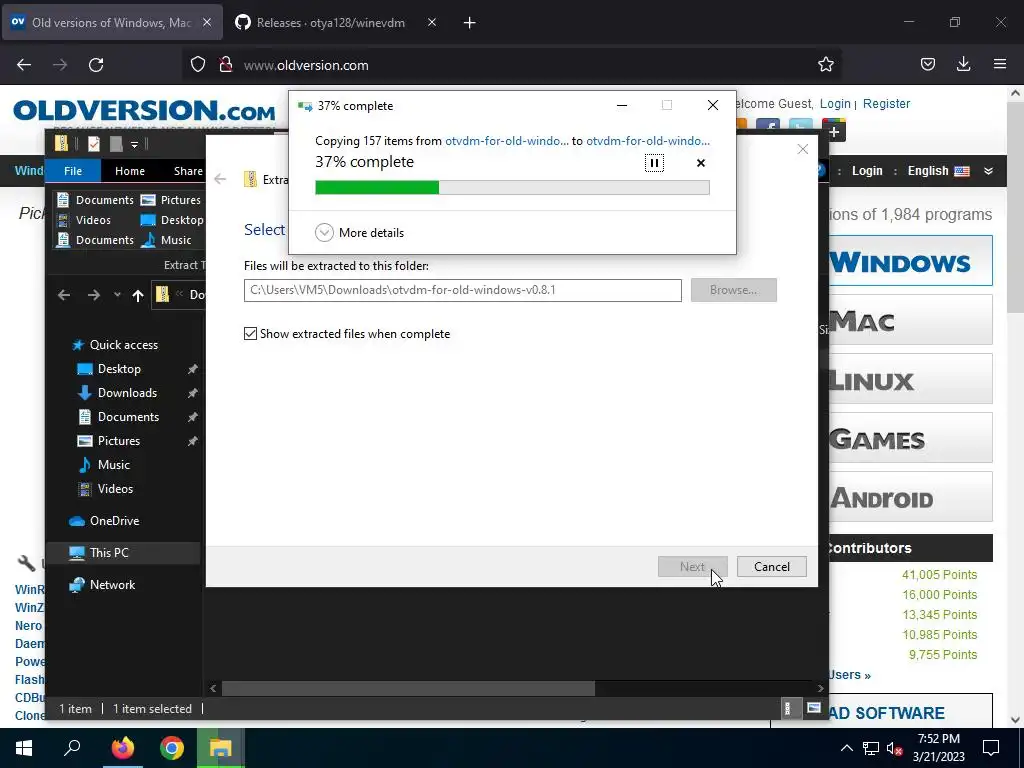The height and width of the screenshot is (768, 1024).
Task: Open a new browser tab
Action: point(470,23)
